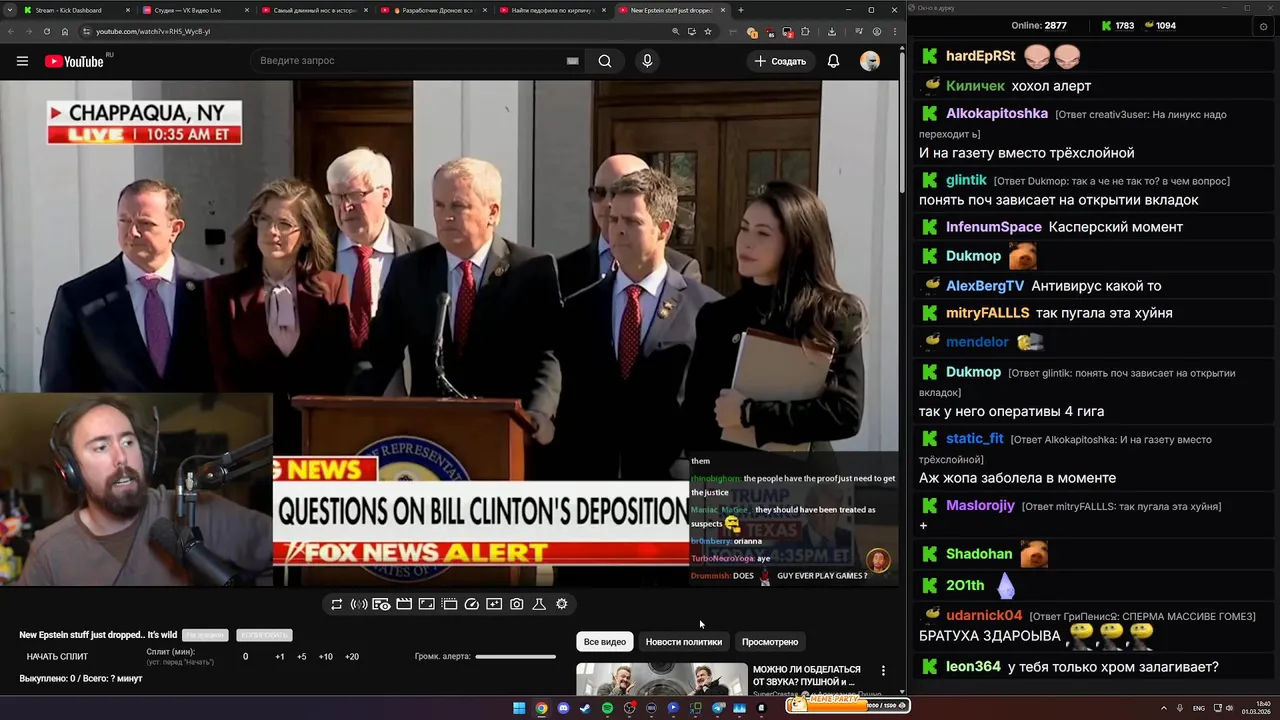Click the playback speed gauge icon
Viewport: 1280px width, 720px height.
(472, 604)
